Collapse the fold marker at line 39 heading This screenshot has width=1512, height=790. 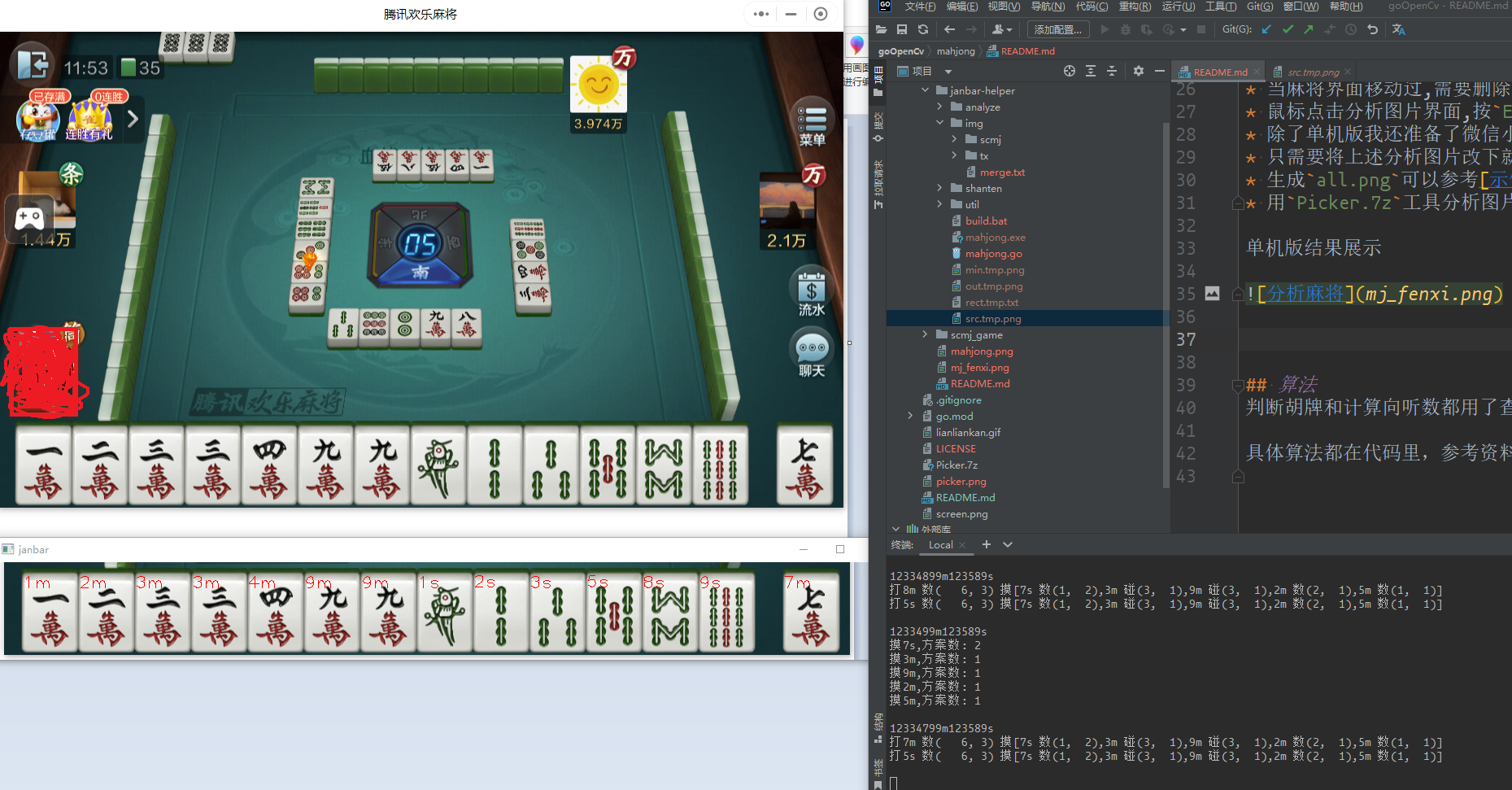click(1238, 385)
